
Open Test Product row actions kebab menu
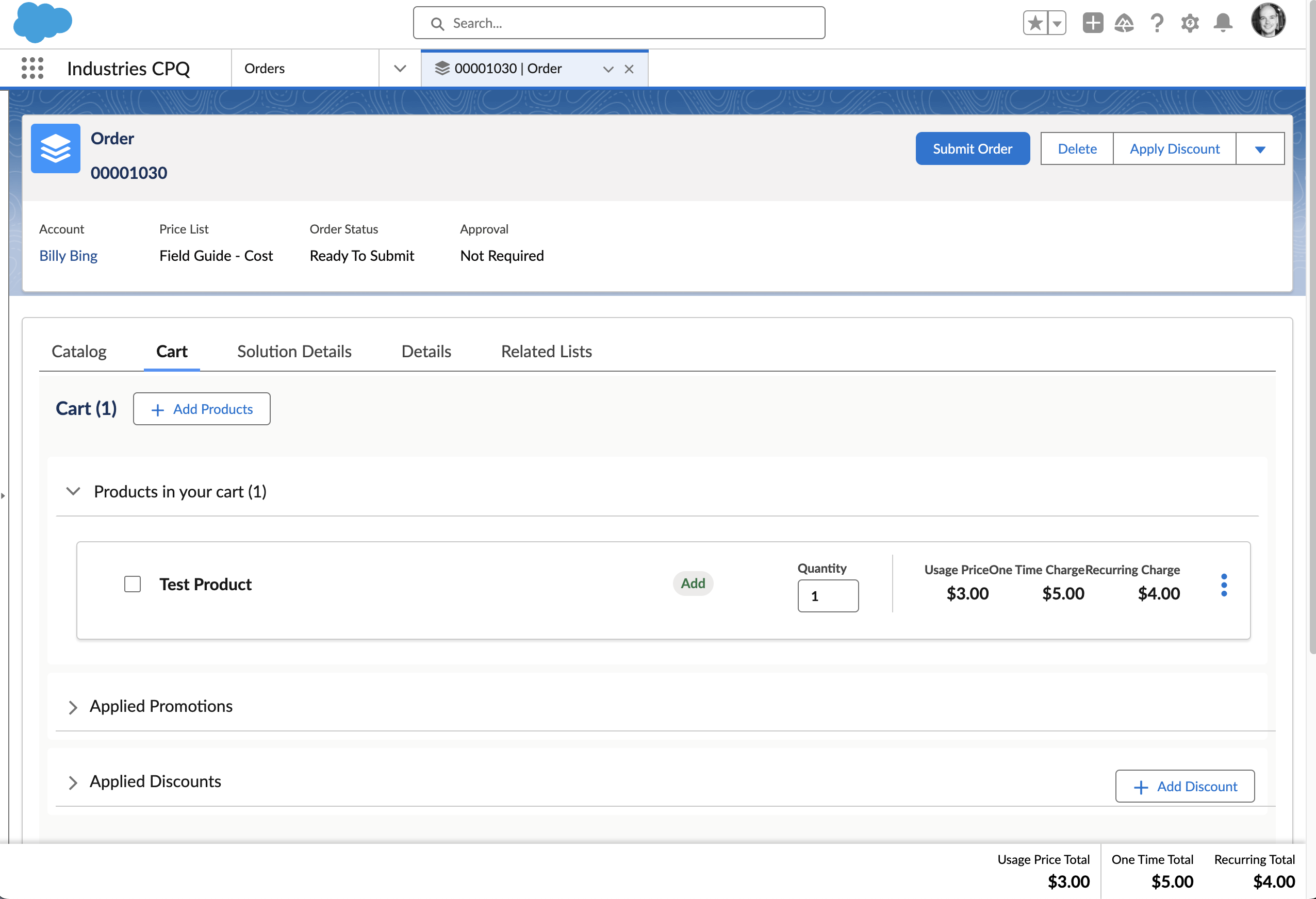1224,585
